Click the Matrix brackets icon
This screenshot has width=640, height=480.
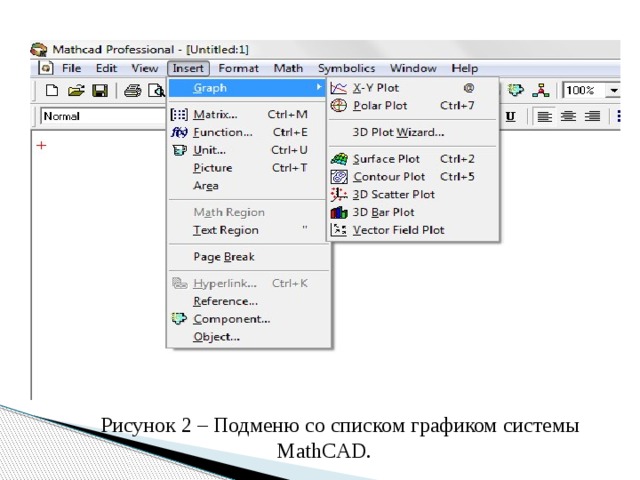point(179,114)
